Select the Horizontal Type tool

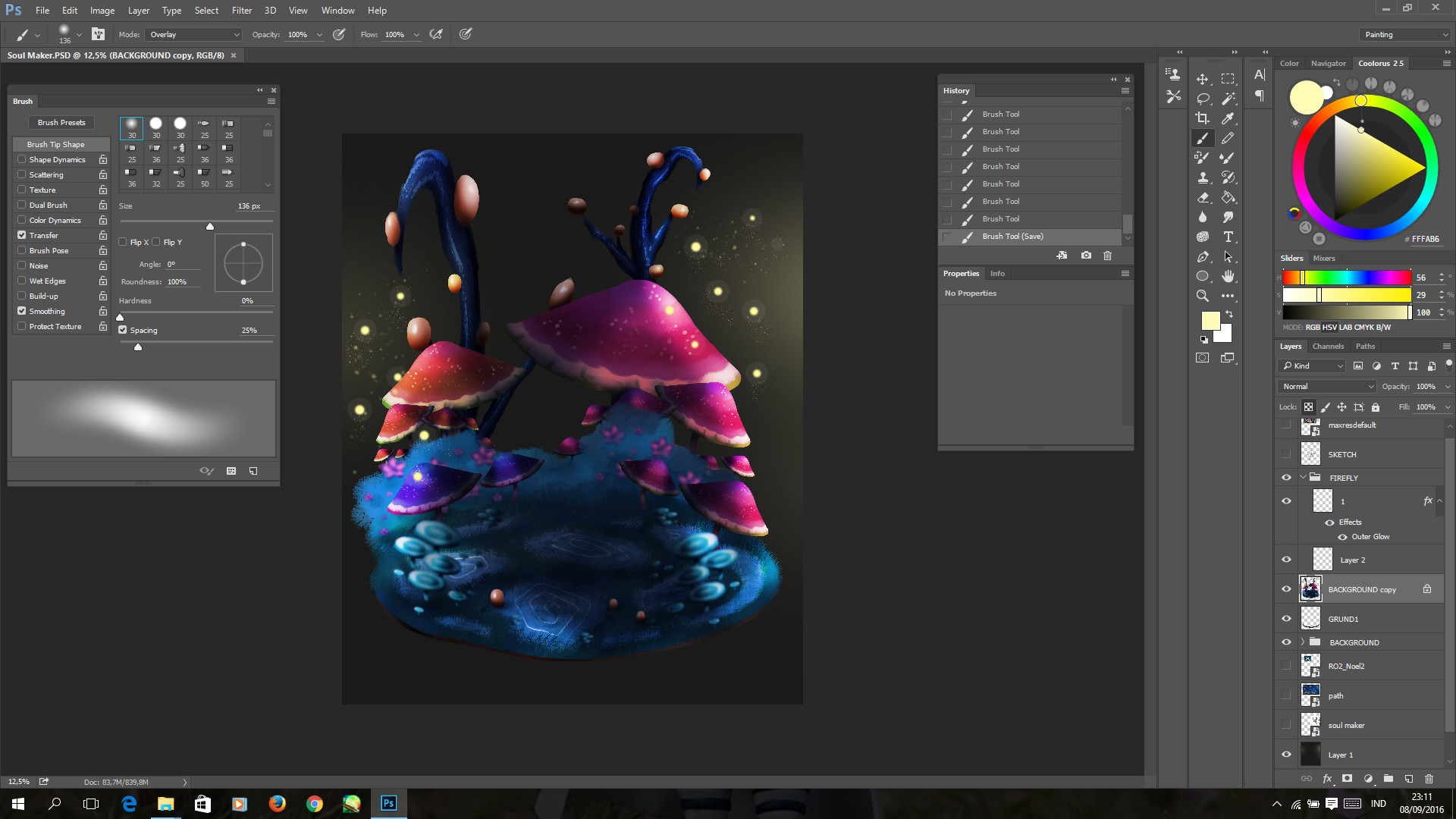pyautogui.click(x=1228, y=237)
